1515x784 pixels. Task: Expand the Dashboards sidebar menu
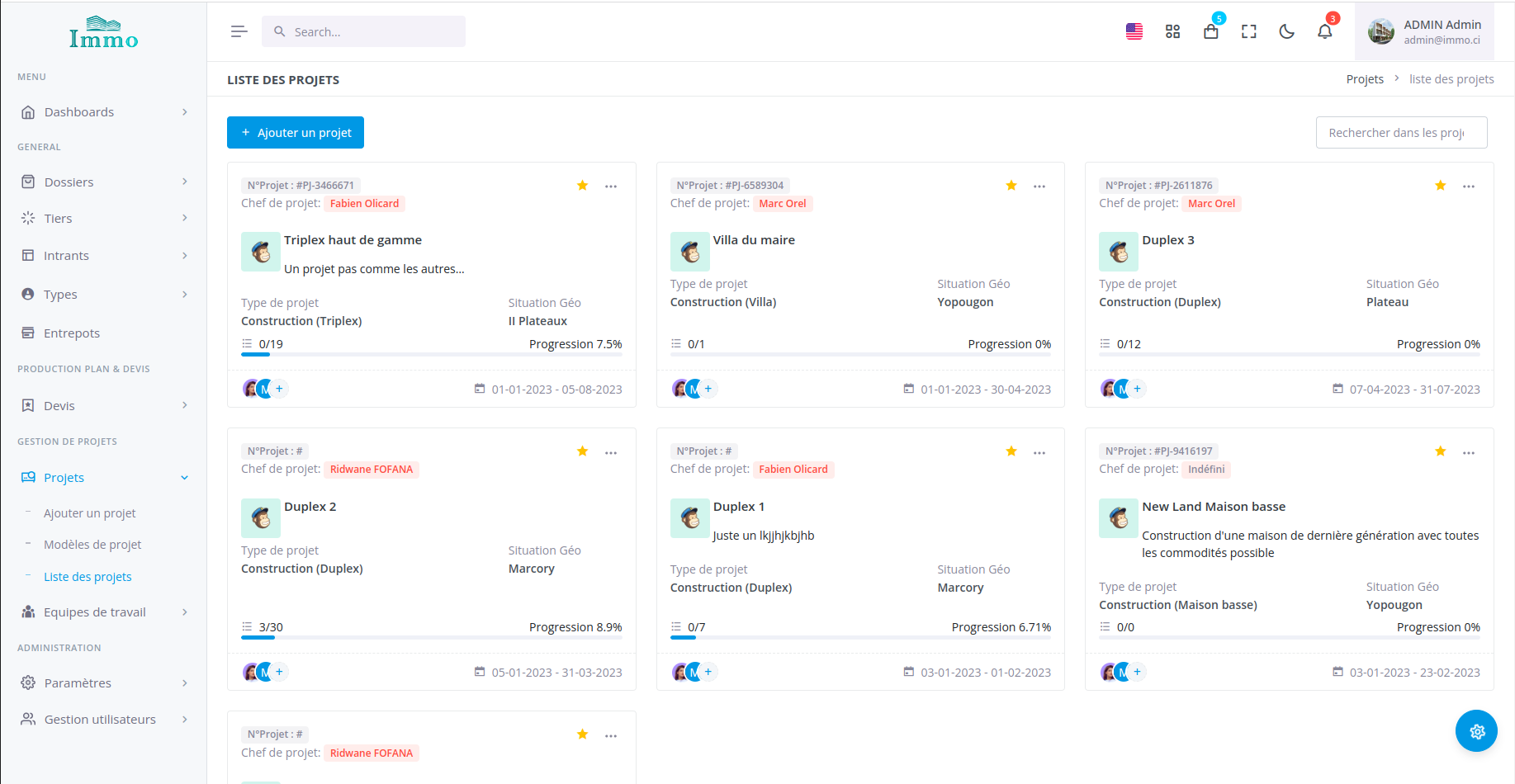[103, 112]
